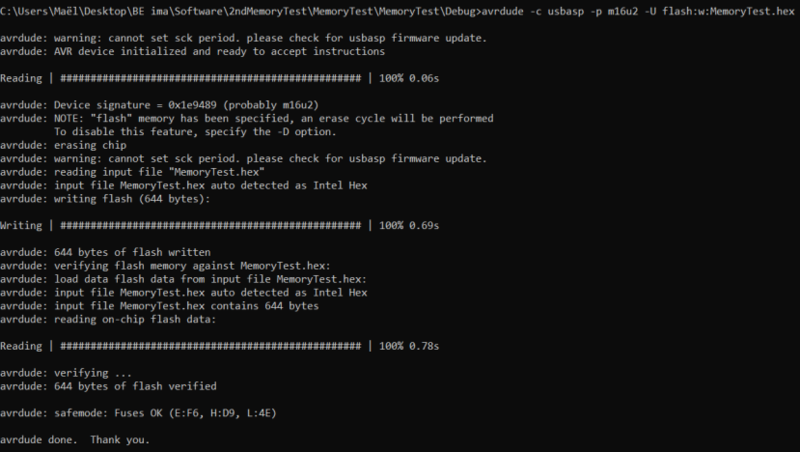This screenshot has width=800, height=452.
Task: Click the safemode Fuses OK line
Action: [x=142, y=412]
